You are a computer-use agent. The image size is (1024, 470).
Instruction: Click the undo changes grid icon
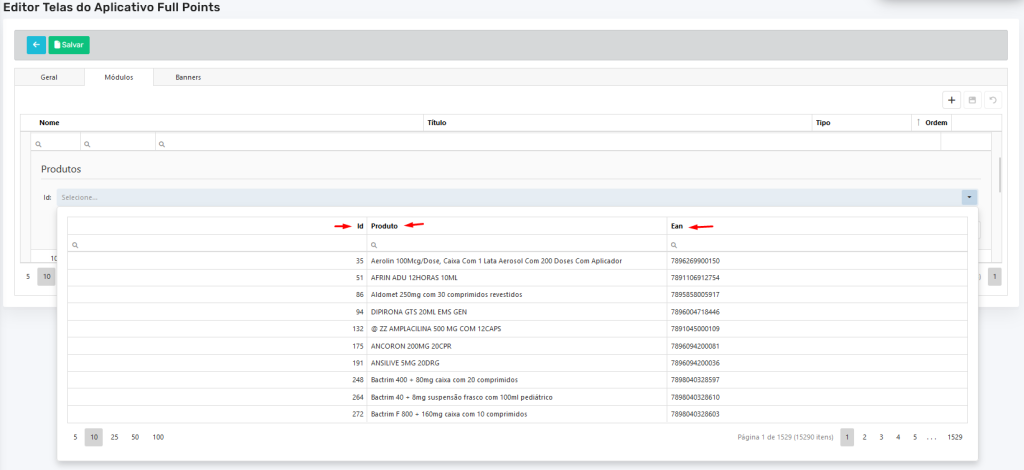993,100
